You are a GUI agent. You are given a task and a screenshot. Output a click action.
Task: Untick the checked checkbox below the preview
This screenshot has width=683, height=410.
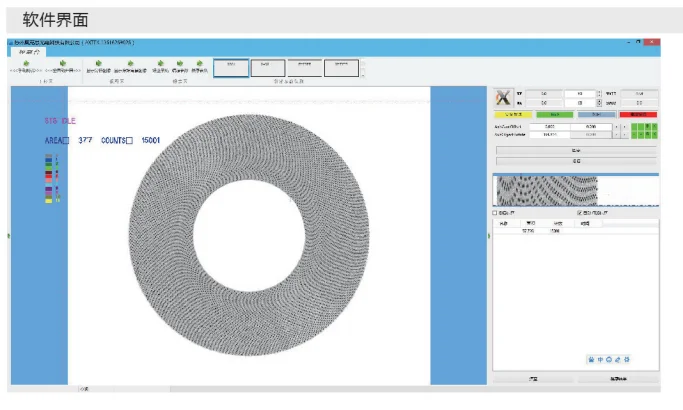pyautogui.click(x=580, y=213)
